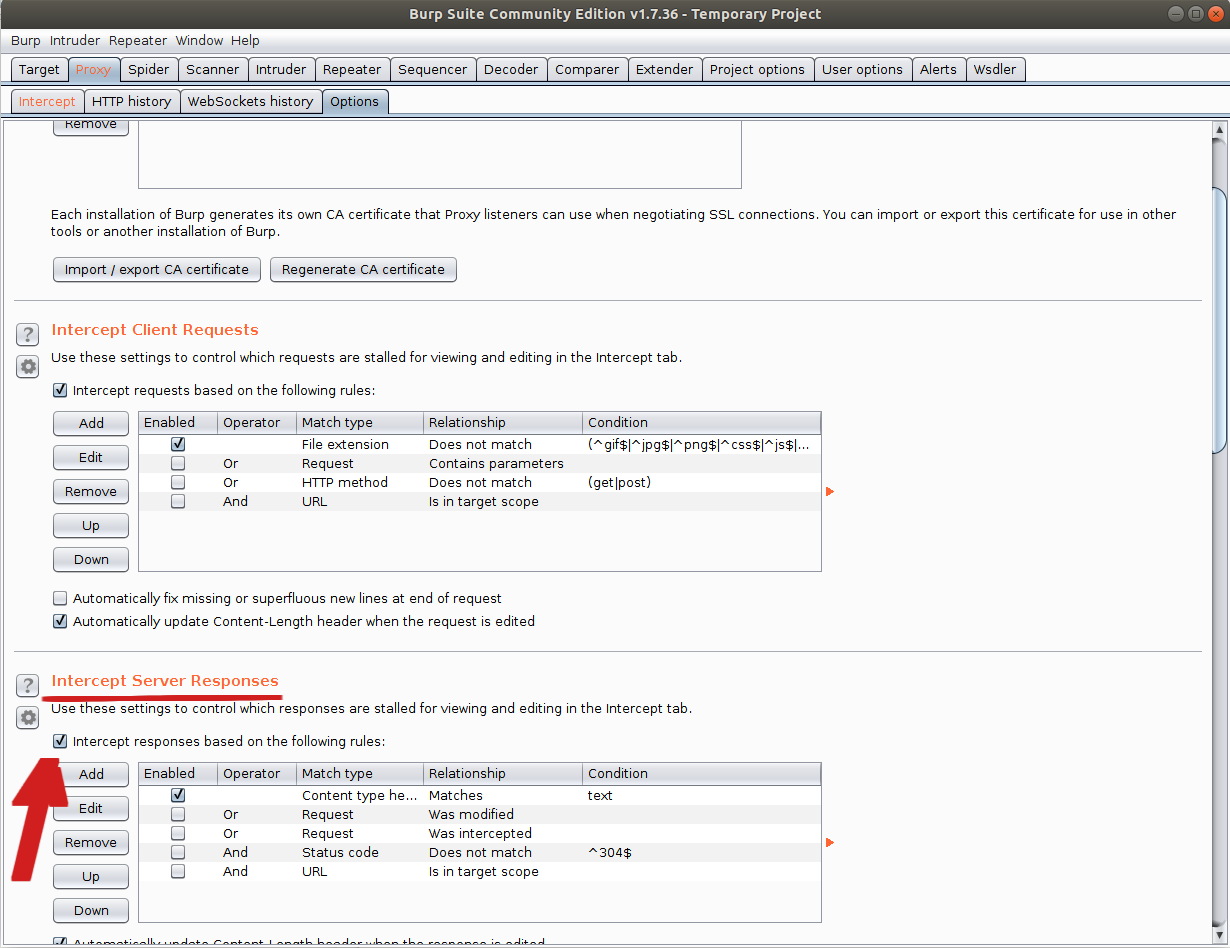Screen dimensions: 1230x948
Task: Open help for Intercept Client Requests
Action: point(28,334)
